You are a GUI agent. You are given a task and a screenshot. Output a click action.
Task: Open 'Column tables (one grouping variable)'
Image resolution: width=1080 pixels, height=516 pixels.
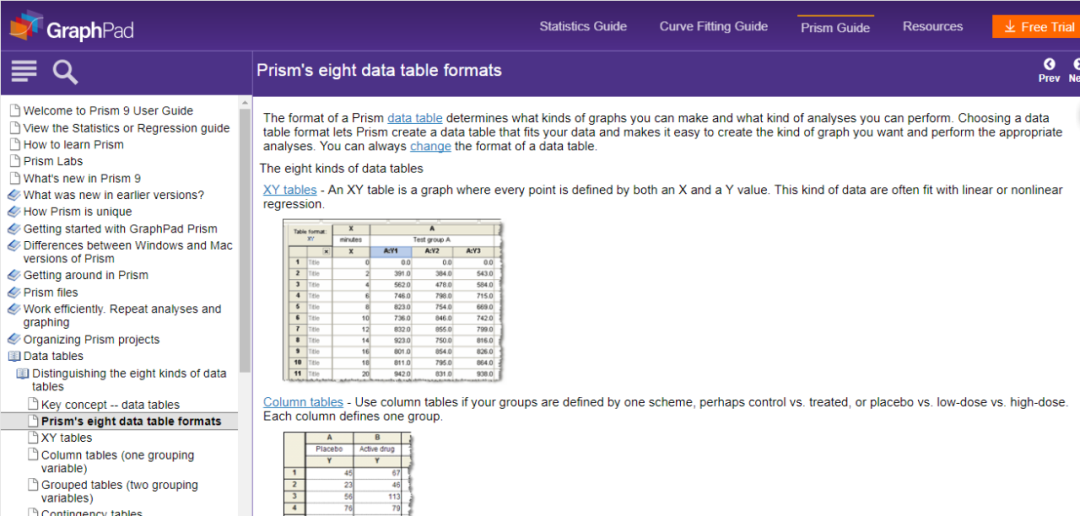coord(117,462)
